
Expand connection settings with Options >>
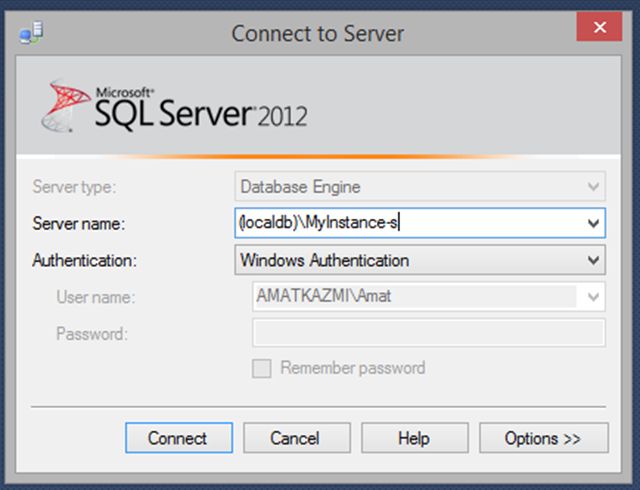tap(543, 438)
